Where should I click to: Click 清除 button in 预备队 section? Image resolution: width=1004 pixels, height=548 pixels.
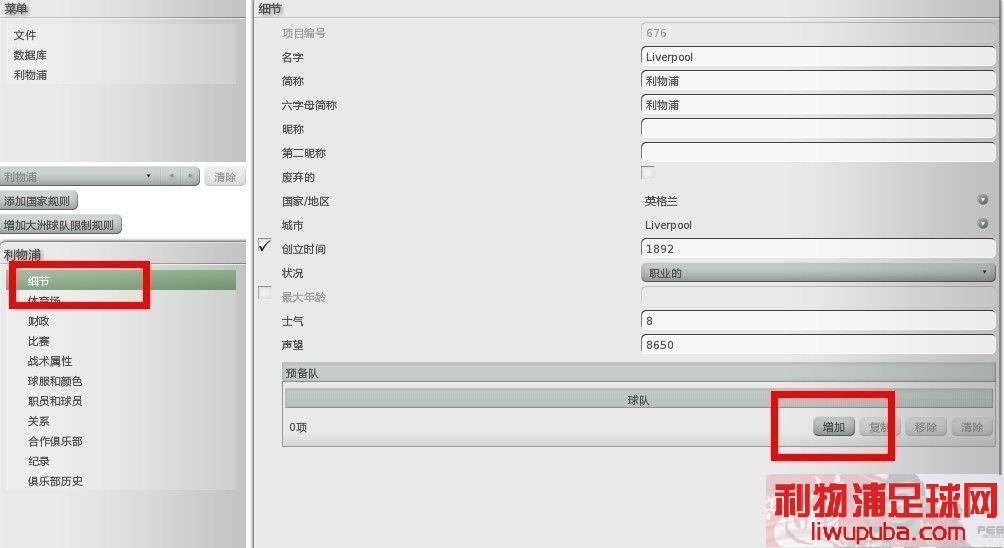pyautogui.click(x=971, y=427)
